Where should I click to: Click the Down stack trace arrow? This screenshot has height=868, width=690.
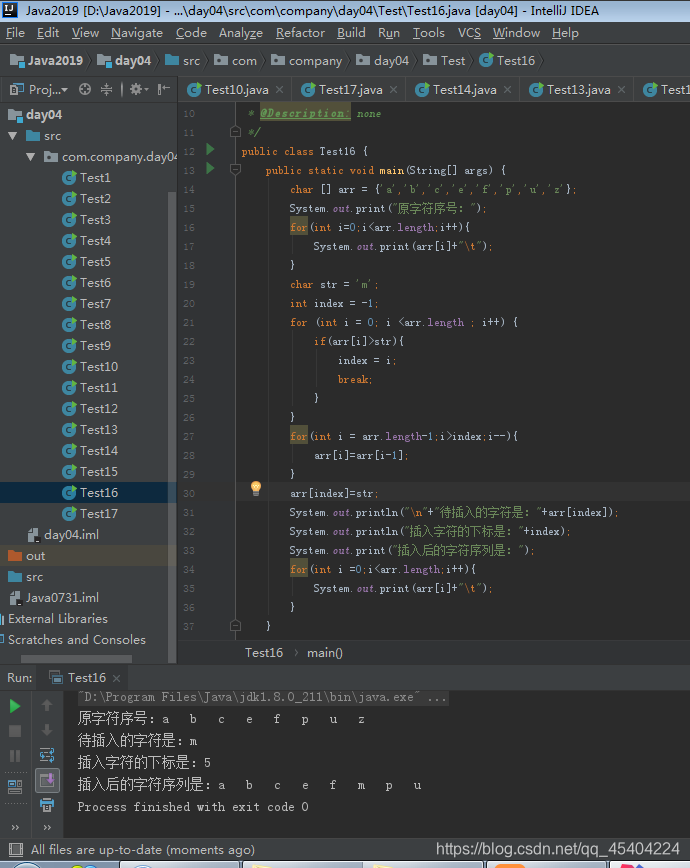[47, 730]
